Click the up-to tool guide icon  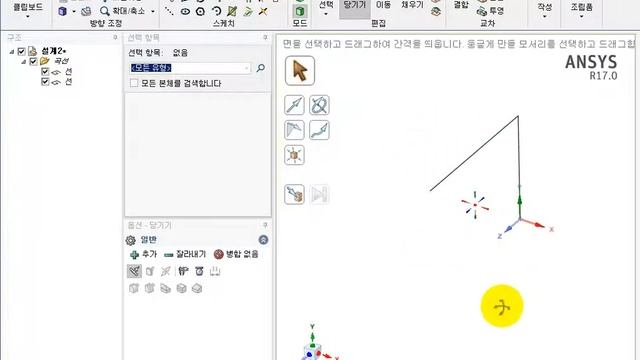(x=294, y=194)
